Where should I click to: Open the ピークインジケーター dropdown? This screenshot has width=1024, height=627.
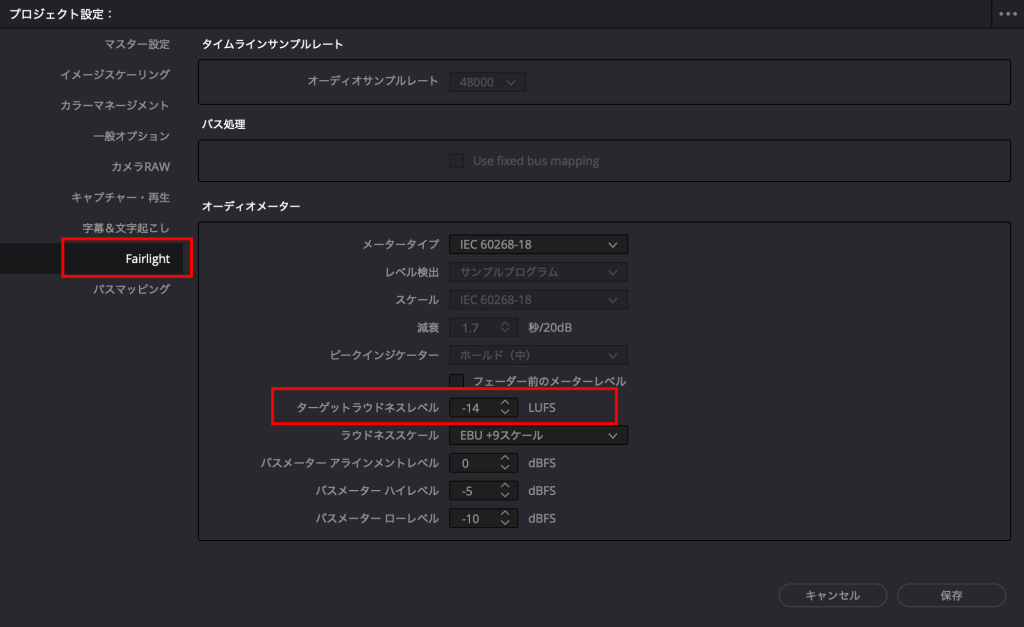[x=538, y=354]
